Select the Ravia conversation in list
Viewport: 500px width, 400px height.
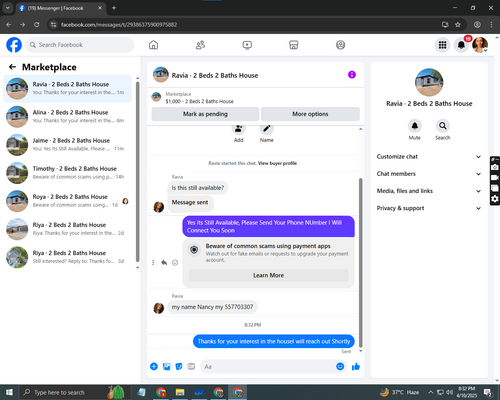[68, 88]
